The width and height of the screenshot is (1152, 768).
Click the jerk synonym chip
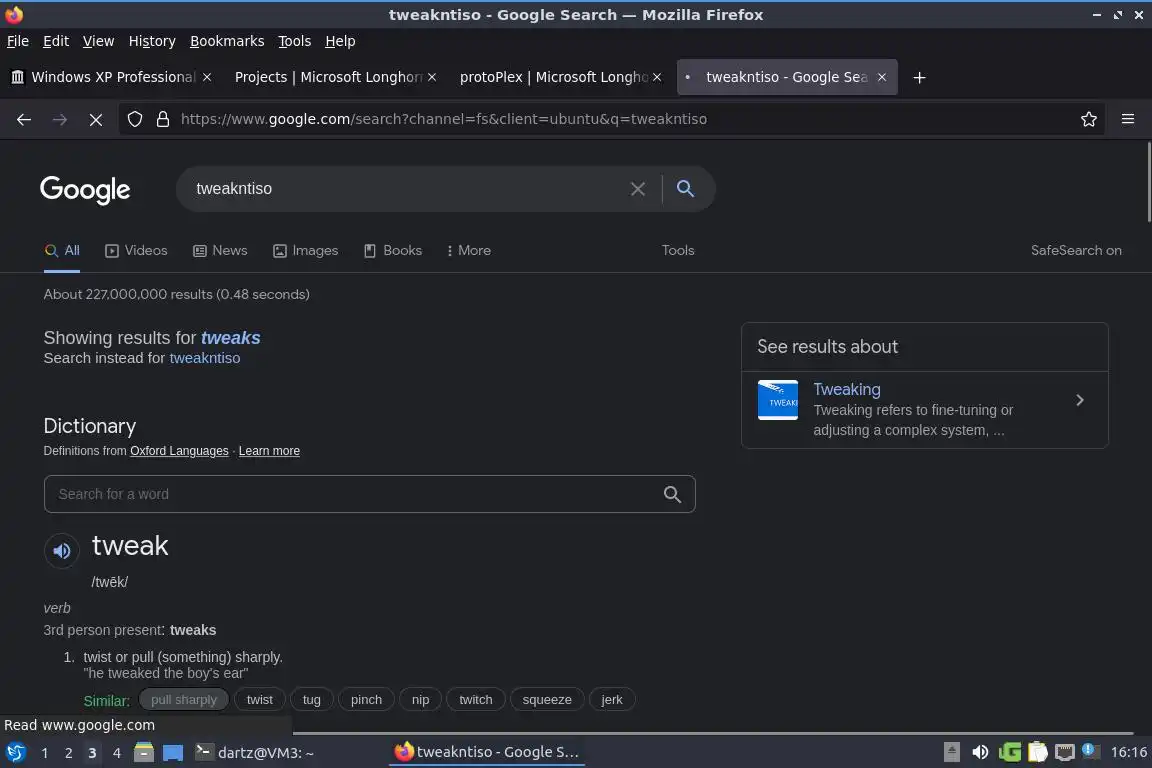pos(612,700)
